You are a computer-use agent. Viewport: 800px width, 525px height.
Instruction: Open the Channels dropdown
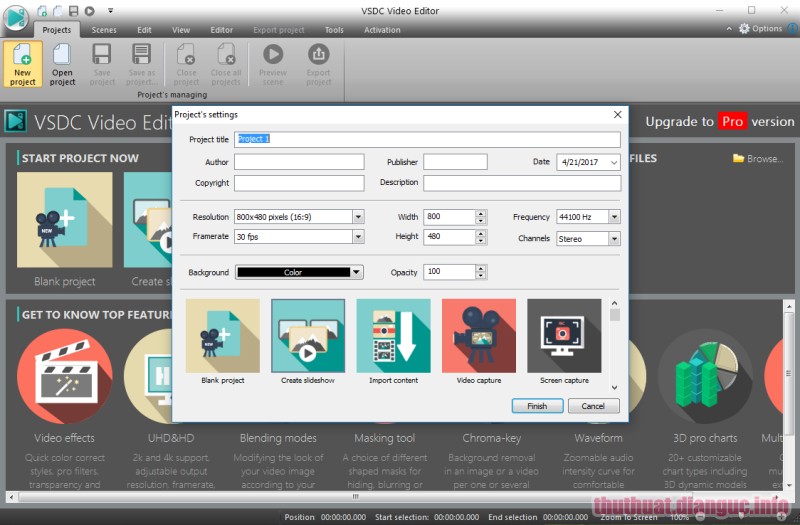[614, 238]
